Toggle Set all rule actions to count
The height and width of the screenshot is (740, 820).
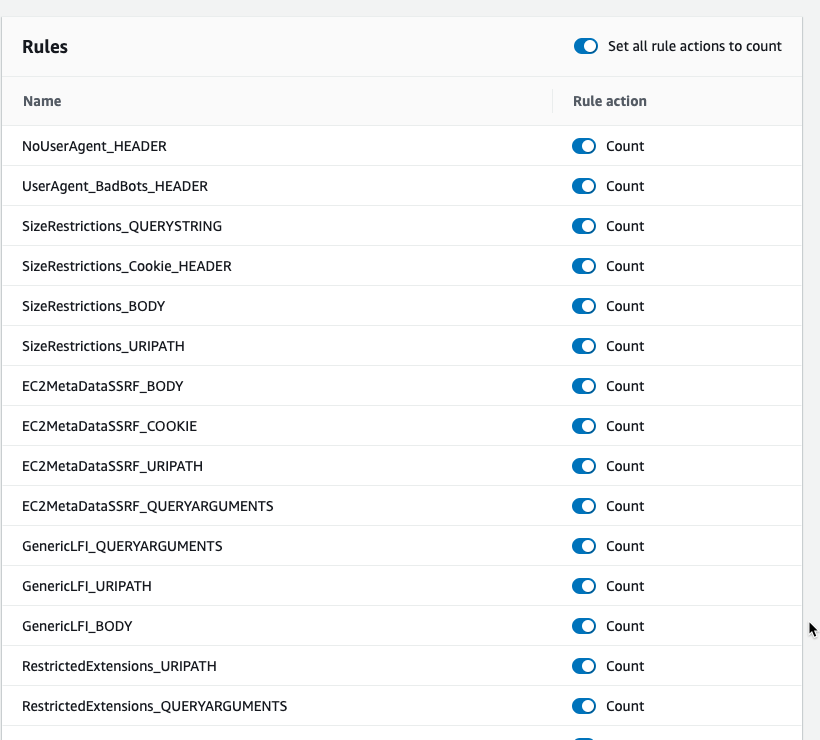pyautogui.click(x=586, y=46)
